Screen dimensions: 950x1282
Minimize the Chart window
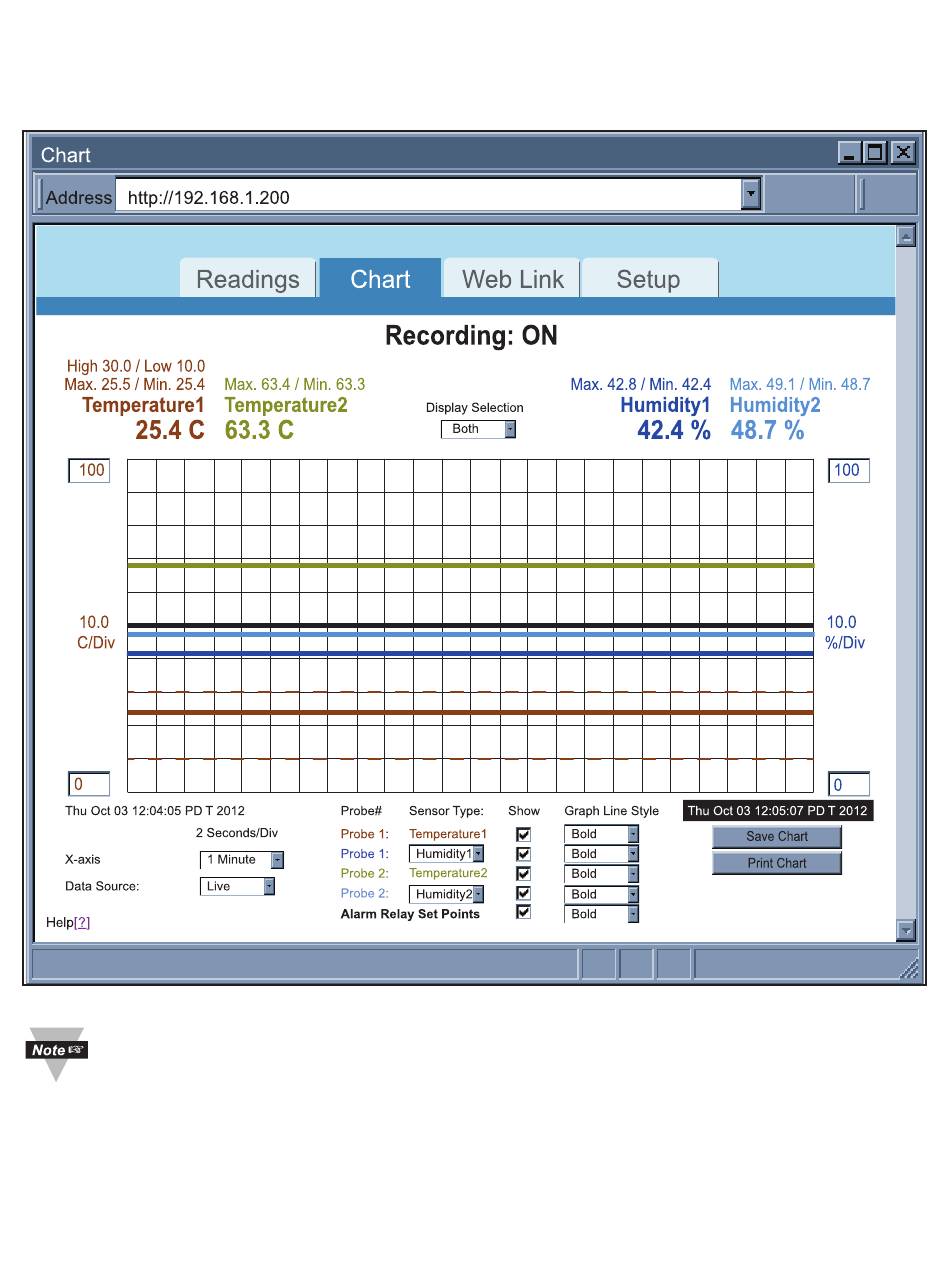point(849,153)
